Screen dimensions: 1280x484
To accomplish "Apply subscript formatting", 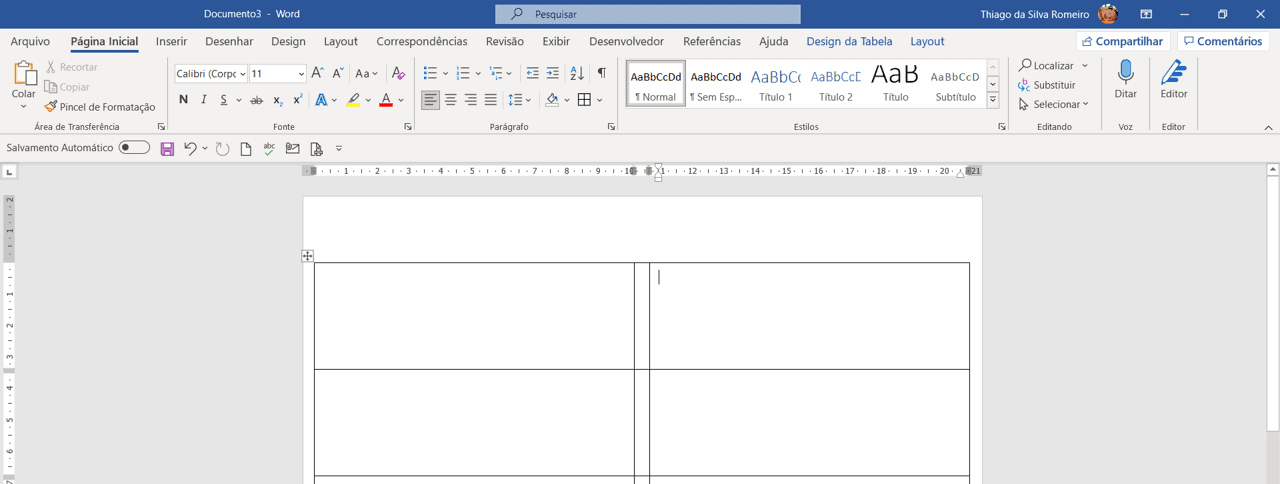I will pyautogui.click(x=278, y=100).
